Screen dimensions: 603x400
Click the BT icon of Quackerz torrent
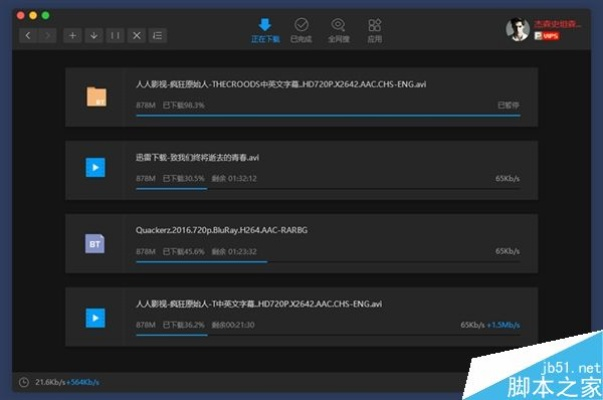pos(96,243)
